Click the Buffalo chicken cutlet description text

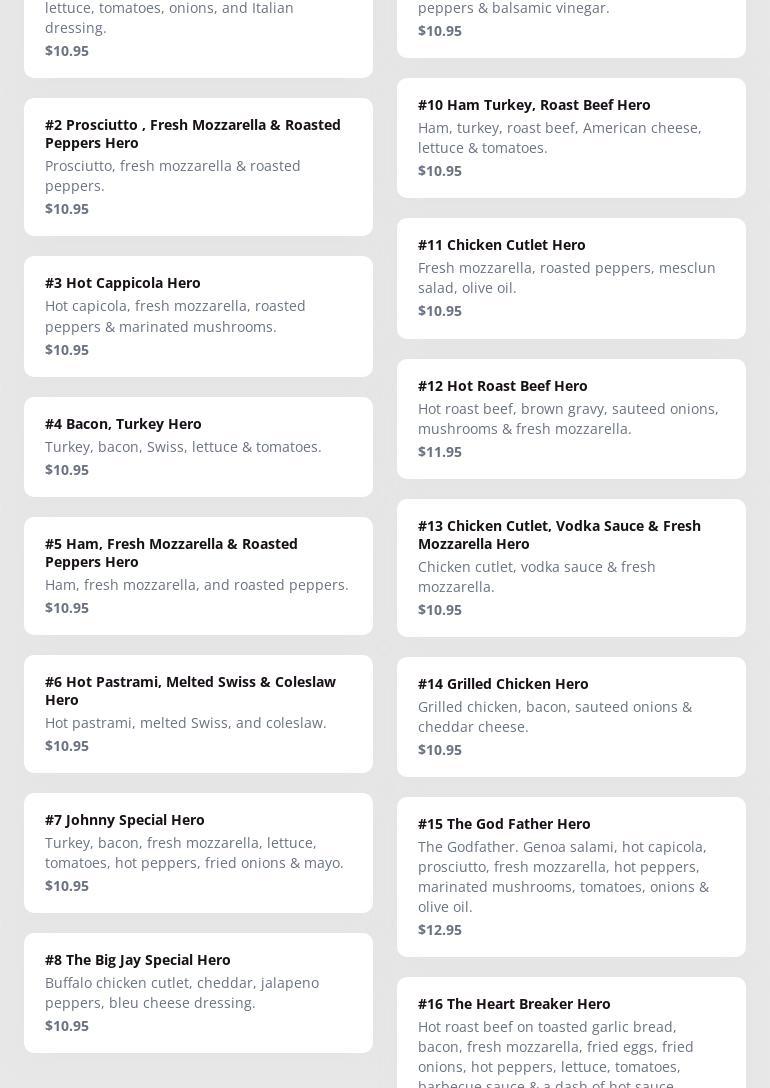click(x=182, y=992)
